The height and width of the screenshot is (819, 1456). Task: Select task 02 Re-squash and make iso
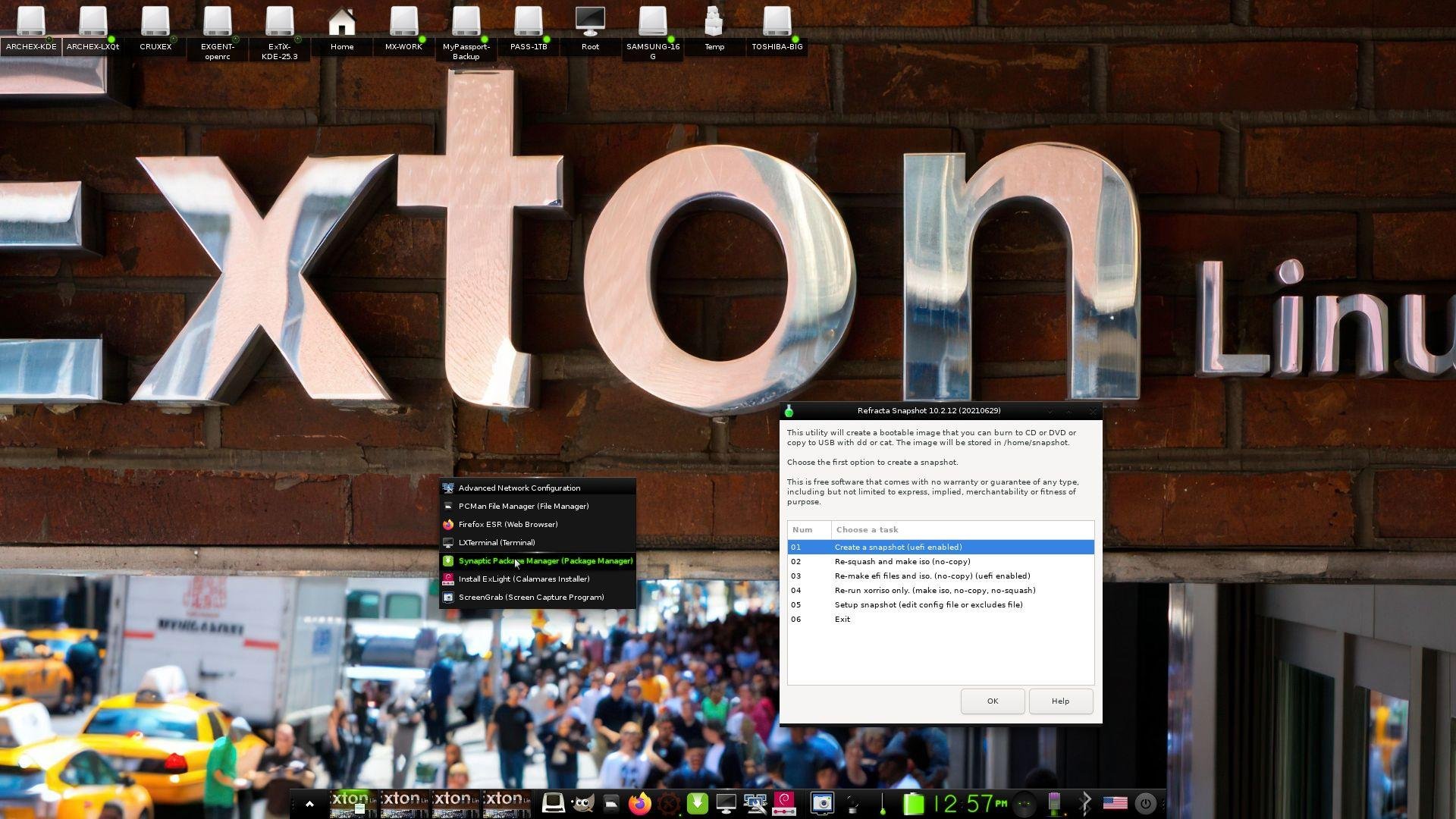pos(902,562)
